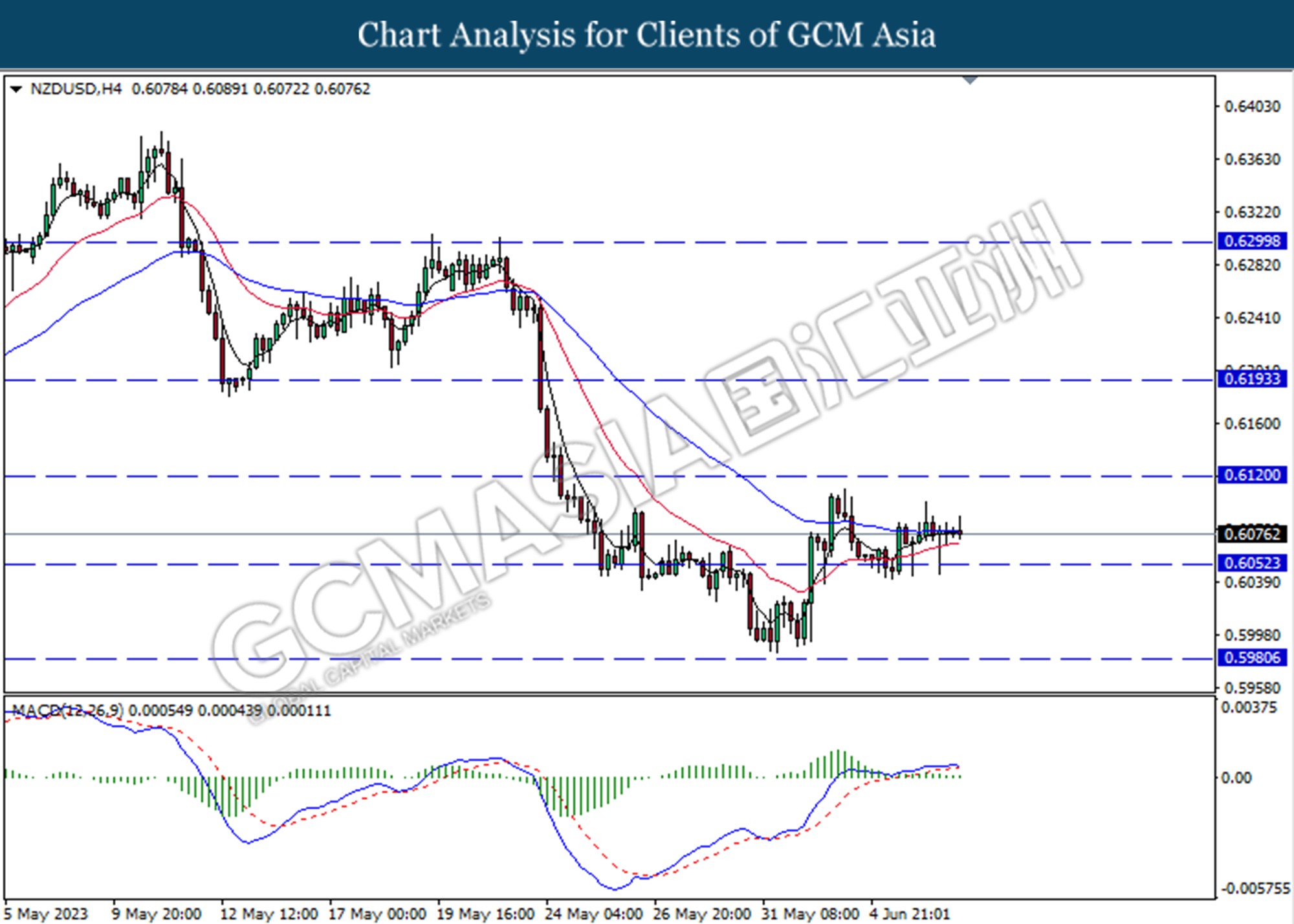Click the 0.62998 price level label
Image resolution: width=1294 pixels, height=924 pixels.
coord(1253,241)
